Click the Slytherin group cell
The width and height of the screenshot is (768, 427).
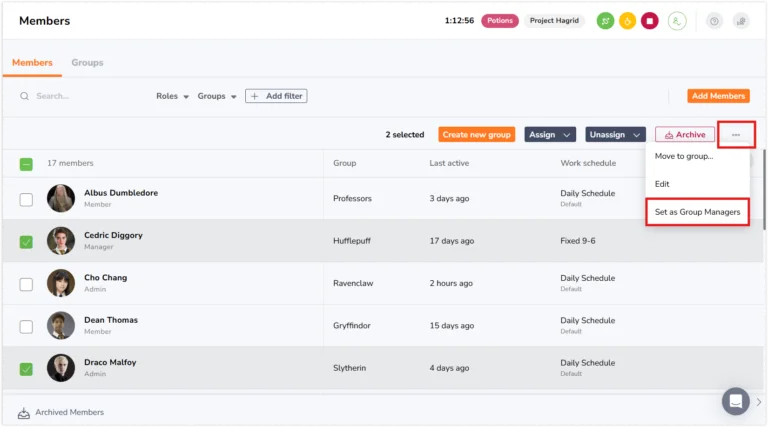pos(349,368)
